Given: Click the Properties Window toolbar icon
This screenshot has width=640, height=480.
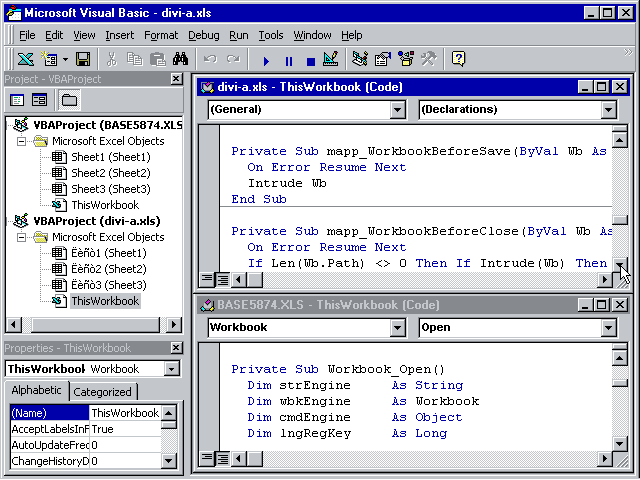Looking at the screenshot, I should coord(382,59).
